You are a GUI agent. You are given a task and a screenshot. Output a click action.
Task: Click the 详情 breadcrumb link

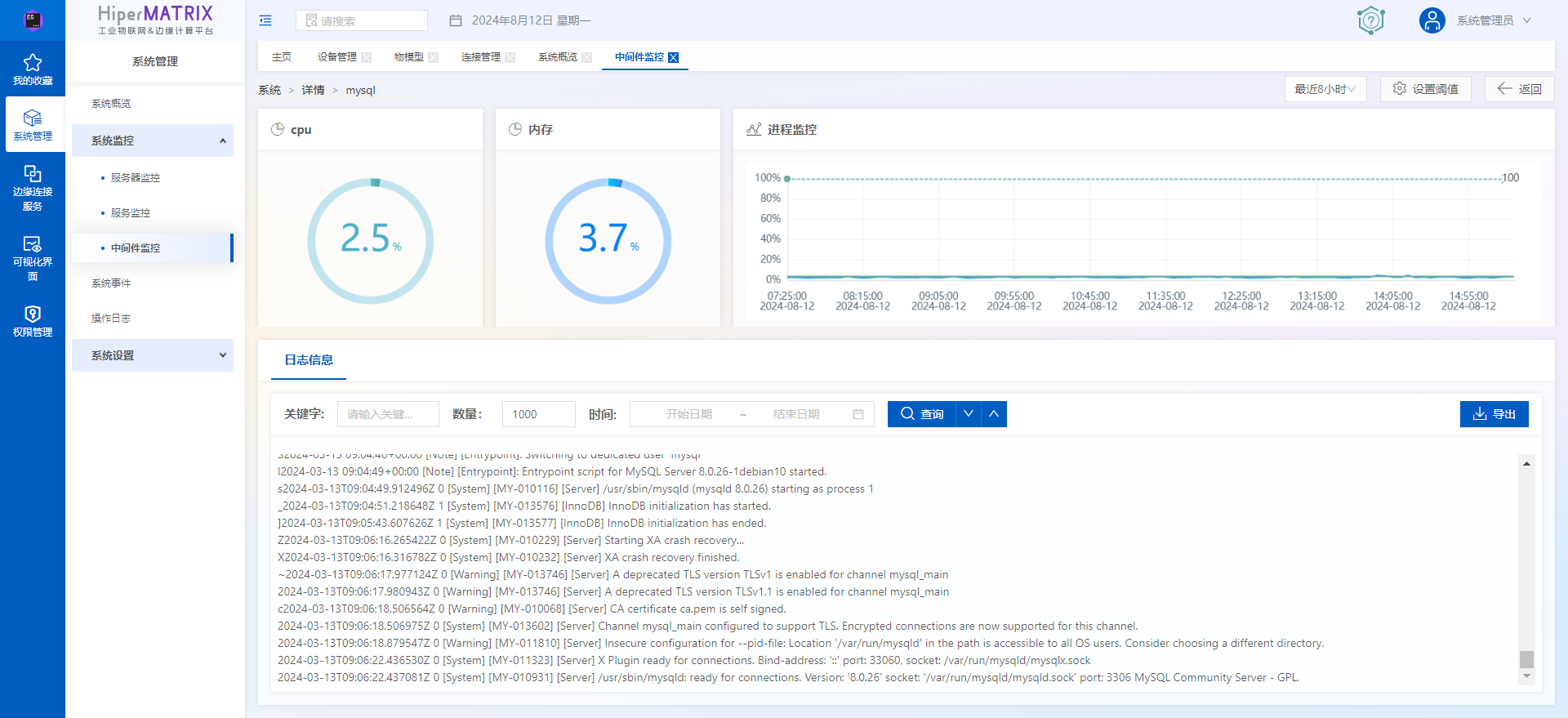pyautogui.click(x=313, y=90)
